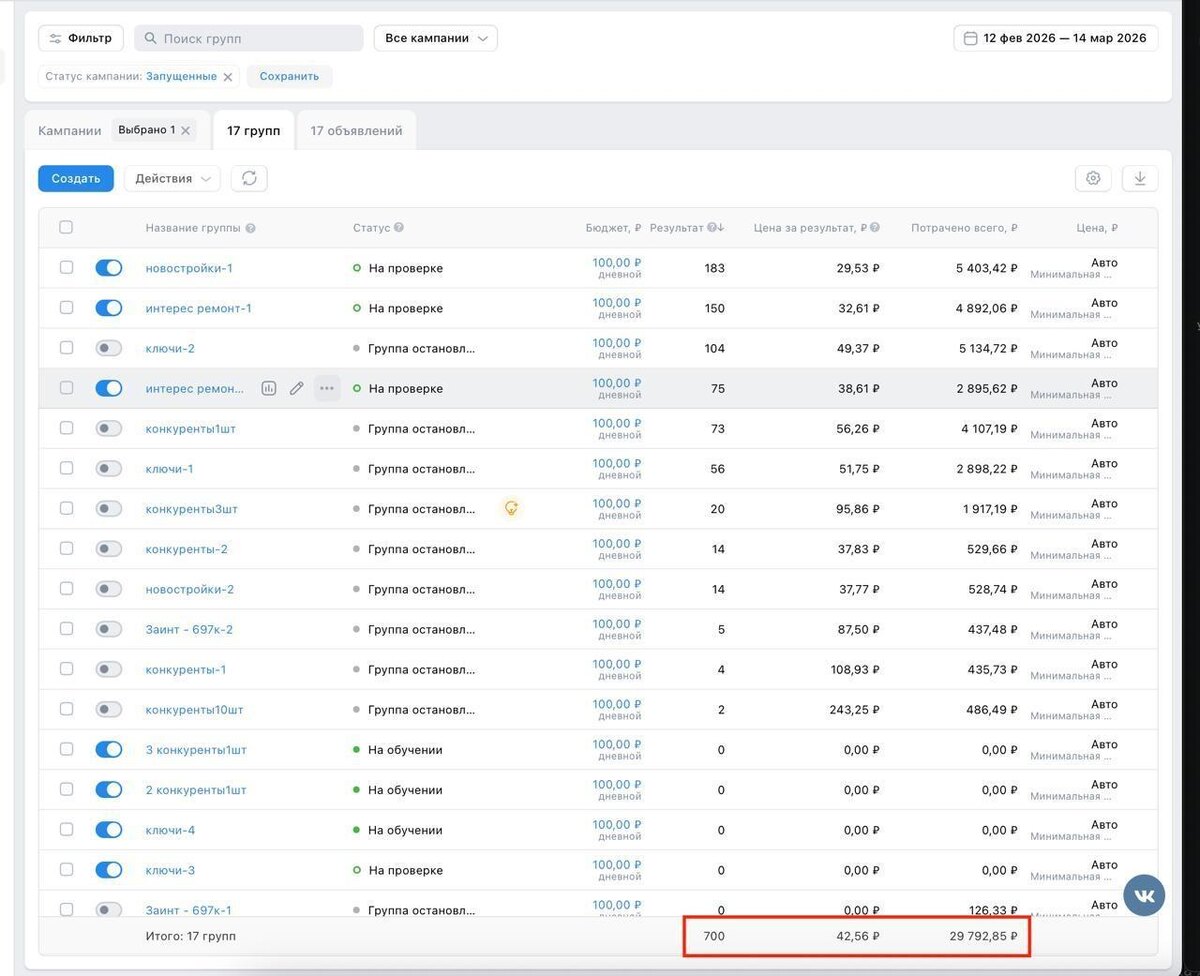Switch to the Кампании tab
Viewport: 1200px width, 976px height.
(70, 130)
